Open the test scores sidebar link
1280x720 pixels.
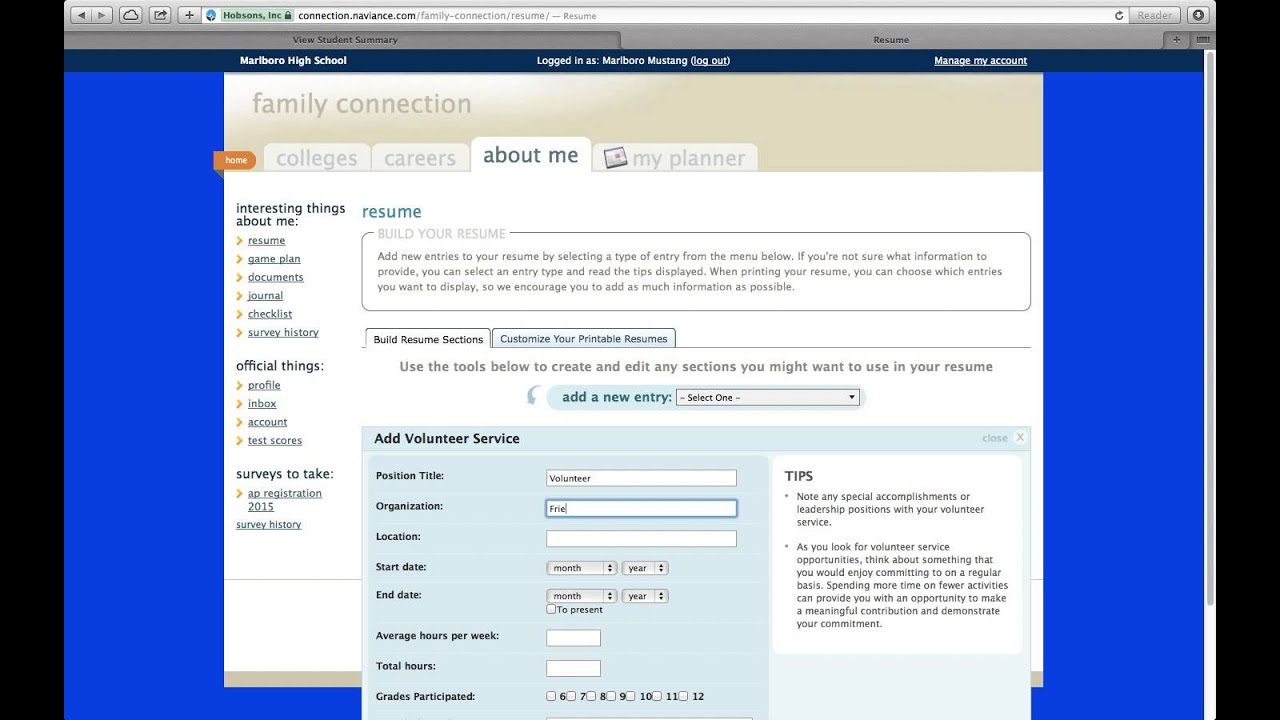[x=275, y=440]
